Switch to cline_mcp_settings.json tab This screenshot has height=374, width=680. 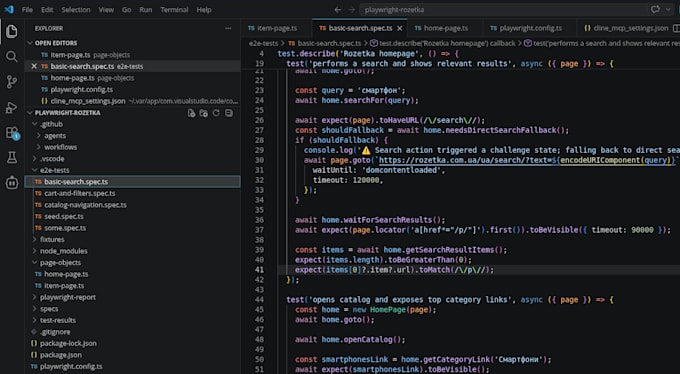coord(626,28)
